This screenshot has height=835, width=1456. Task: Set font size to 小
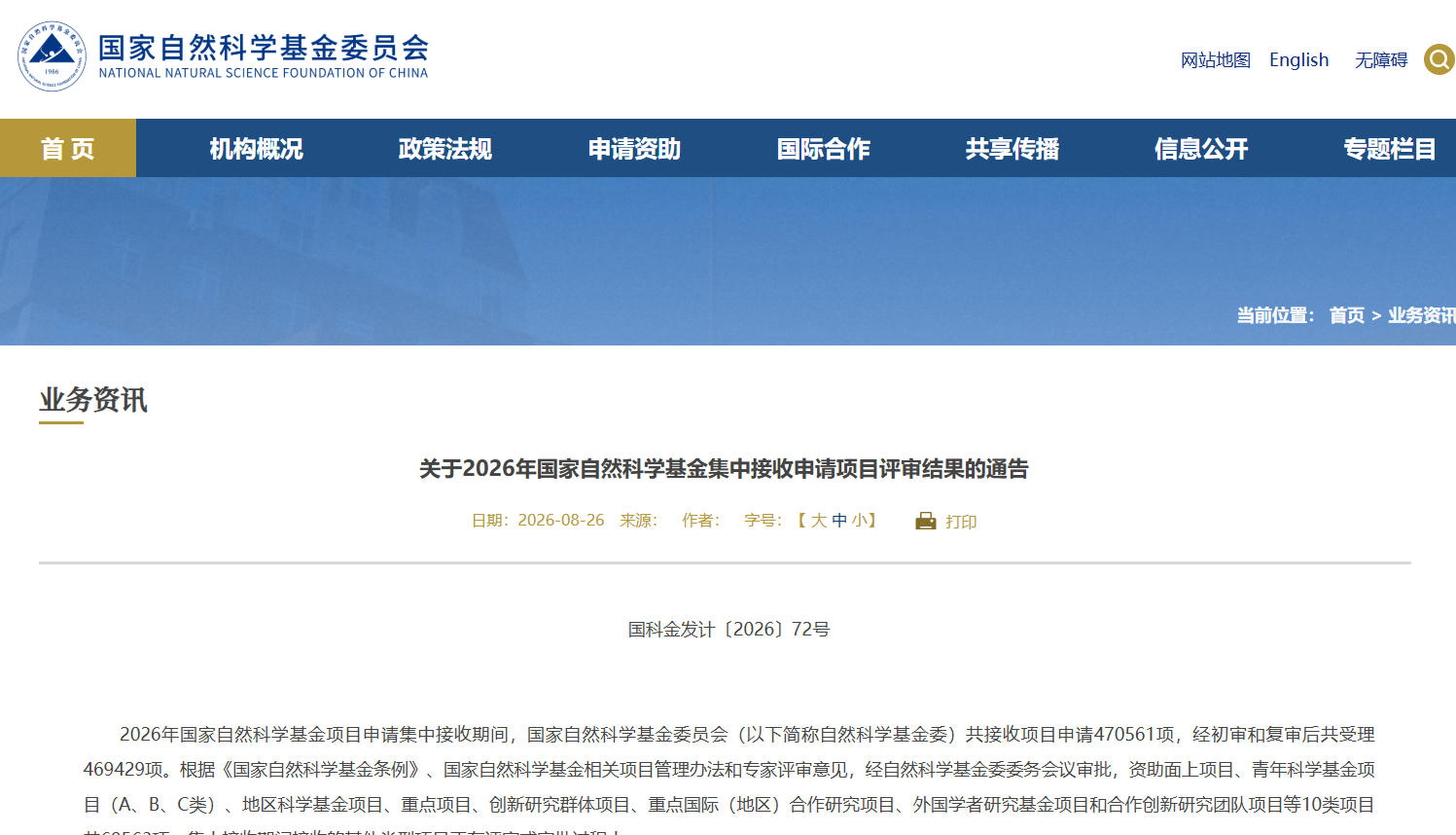[860, 521]
